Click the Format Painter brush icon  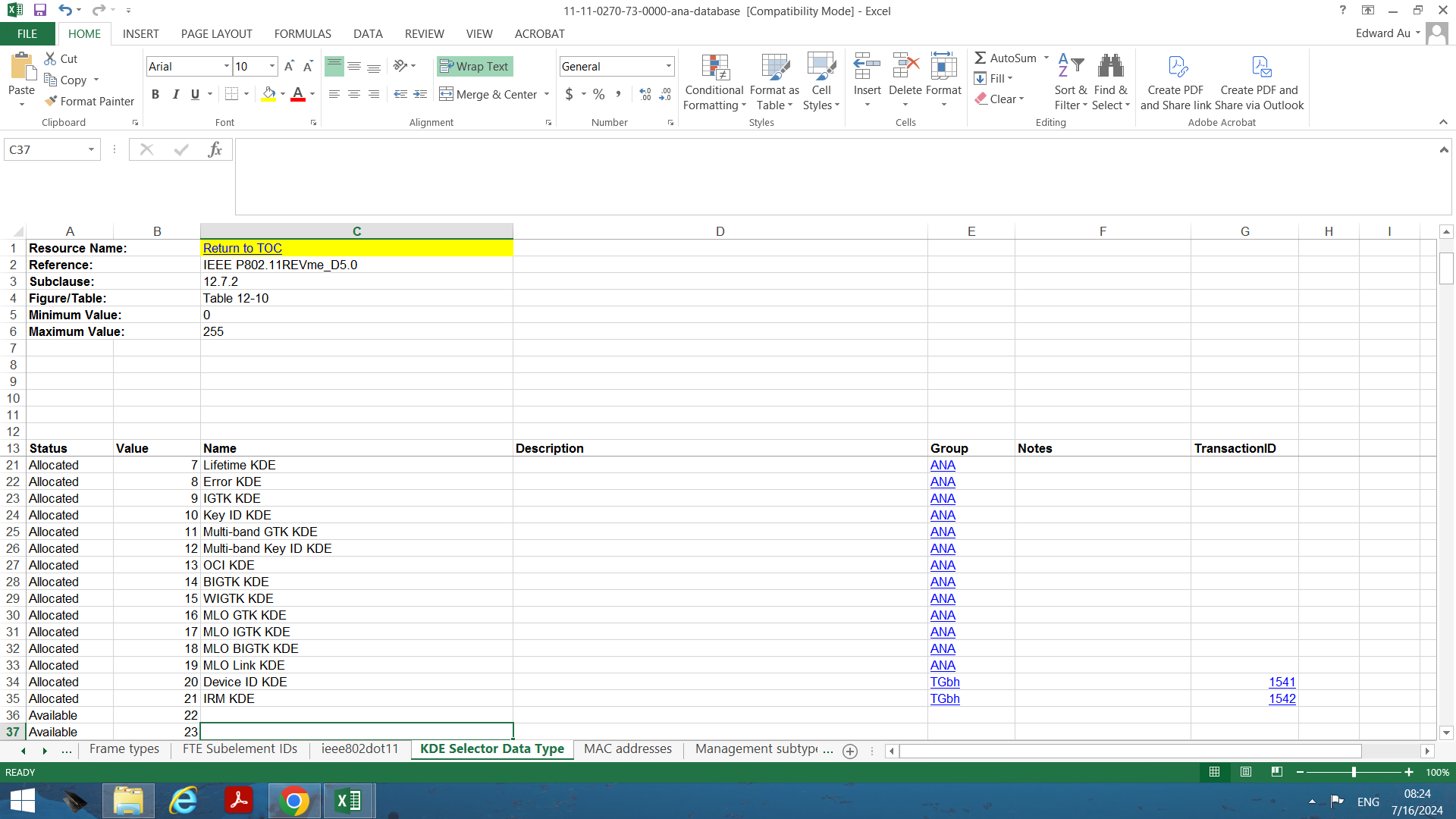(51, 101)
